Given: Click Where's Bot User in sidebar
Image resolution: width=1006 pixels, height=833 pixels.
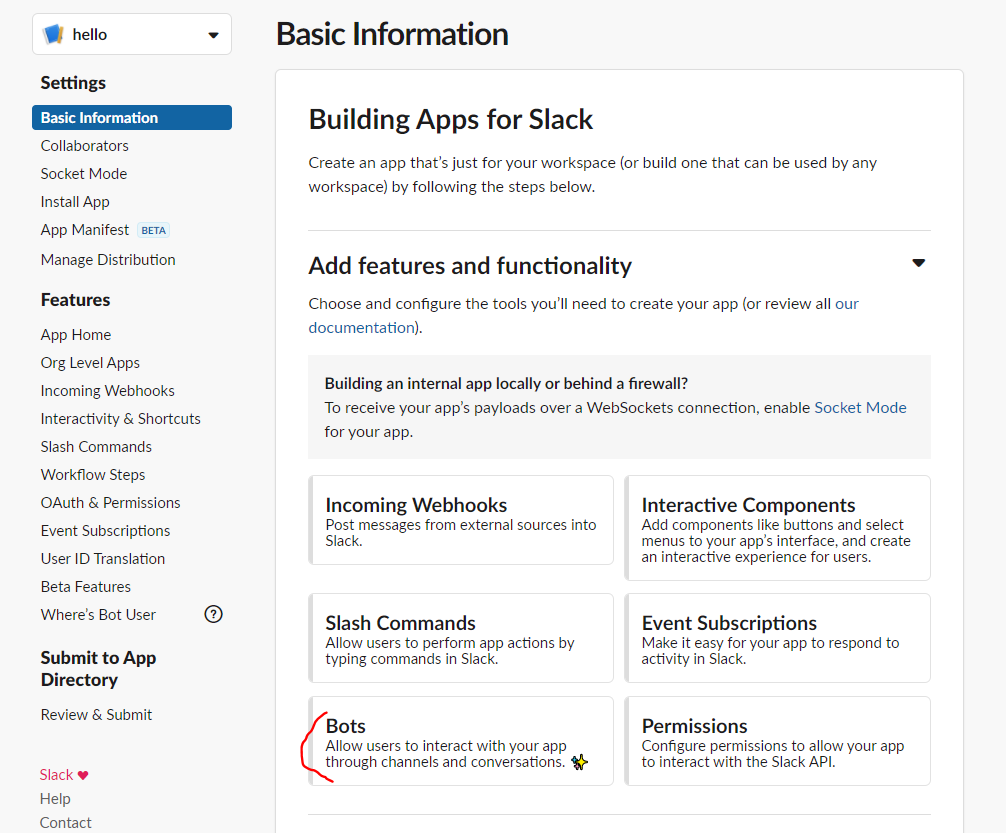Looking at the screenshot, I should coord(98,615).
